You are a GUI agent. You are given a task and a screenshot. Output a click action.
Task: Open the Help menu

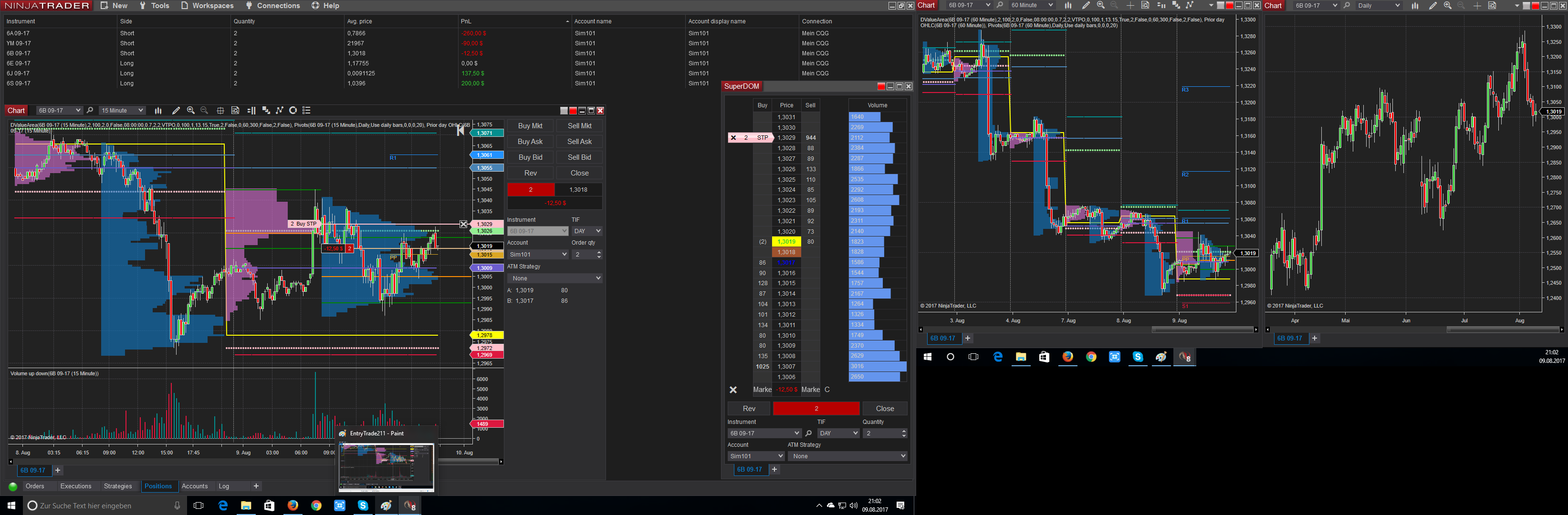pos(325,5)
